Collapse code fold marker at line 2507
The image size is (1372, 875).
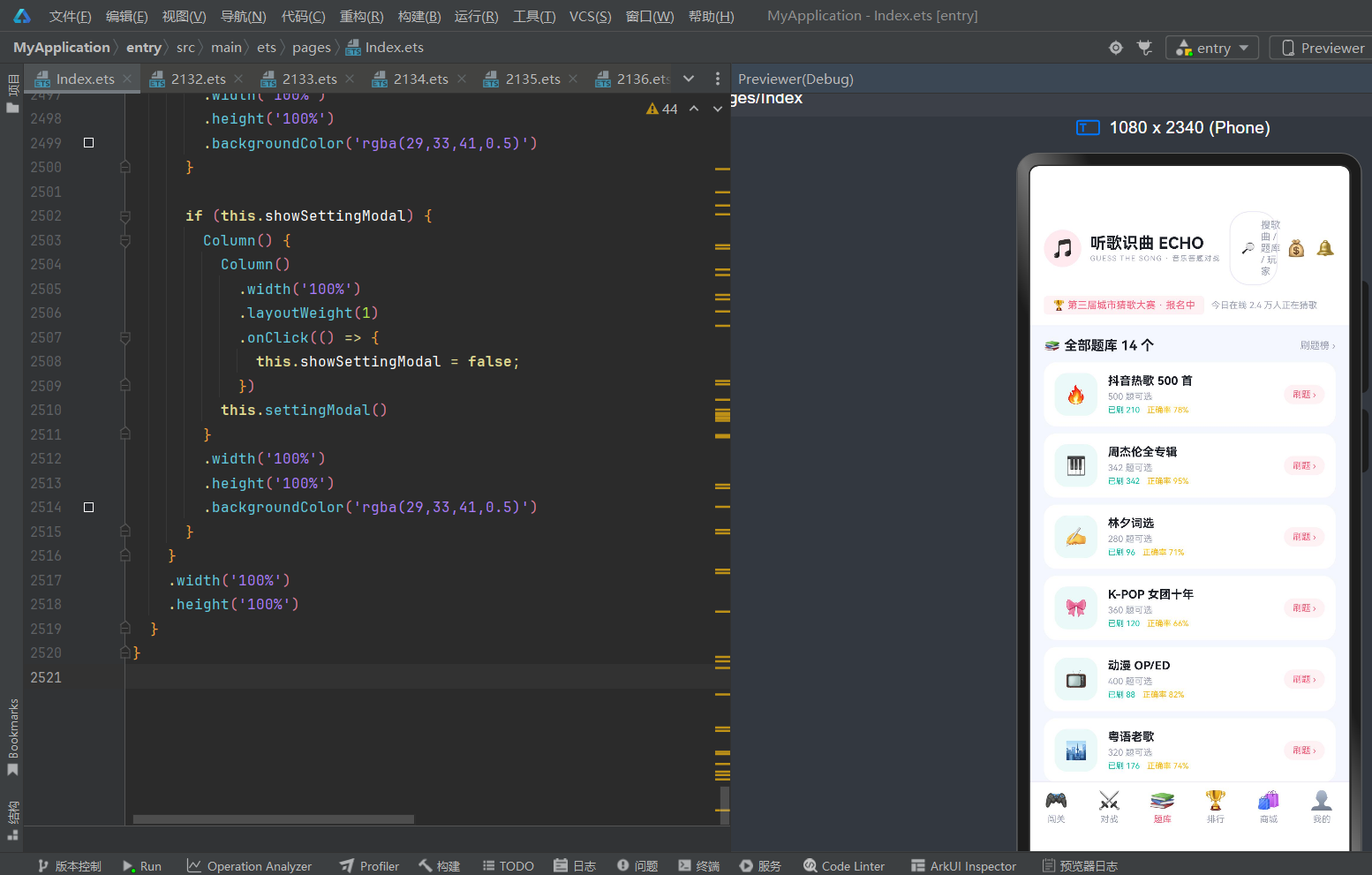tap(125, 337)
